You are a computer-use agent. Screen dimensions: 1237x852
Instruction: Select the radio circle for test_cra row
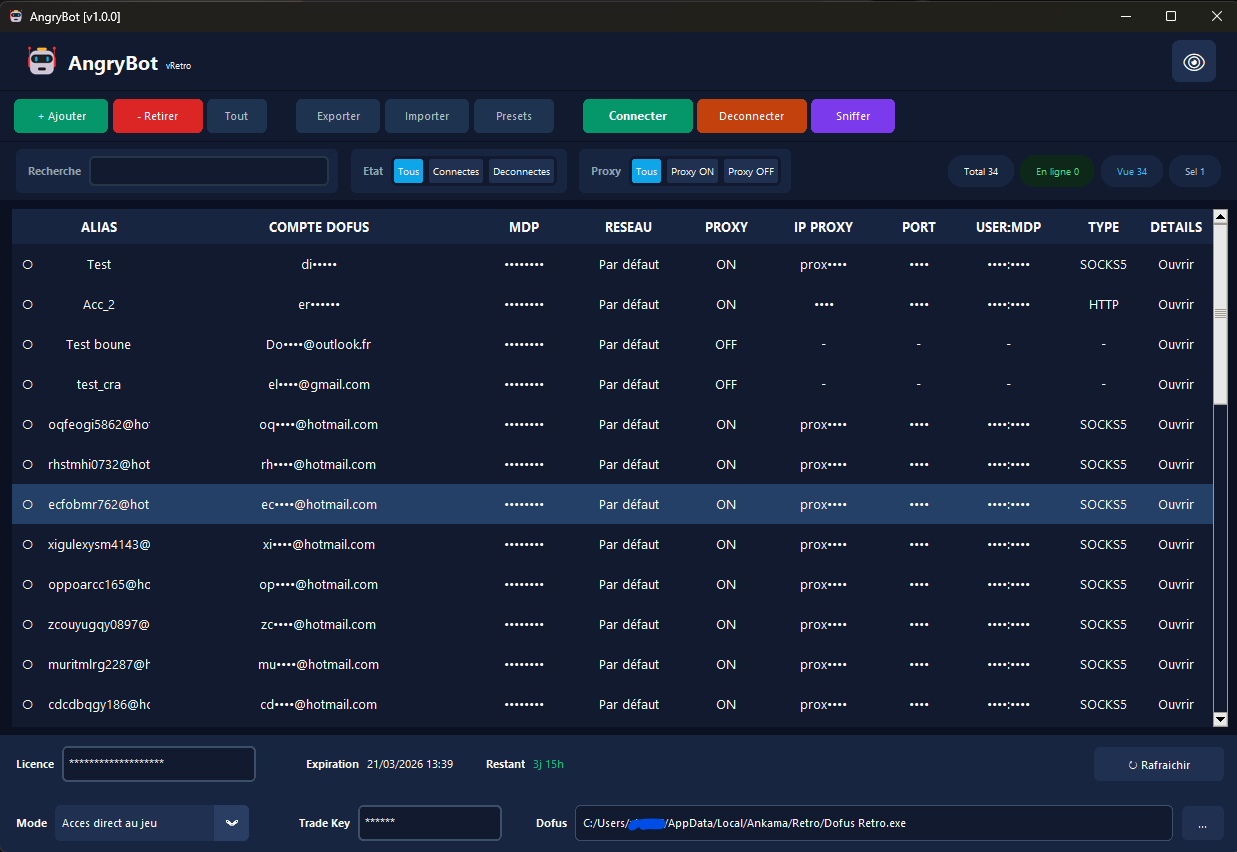[x=28, y=385]
